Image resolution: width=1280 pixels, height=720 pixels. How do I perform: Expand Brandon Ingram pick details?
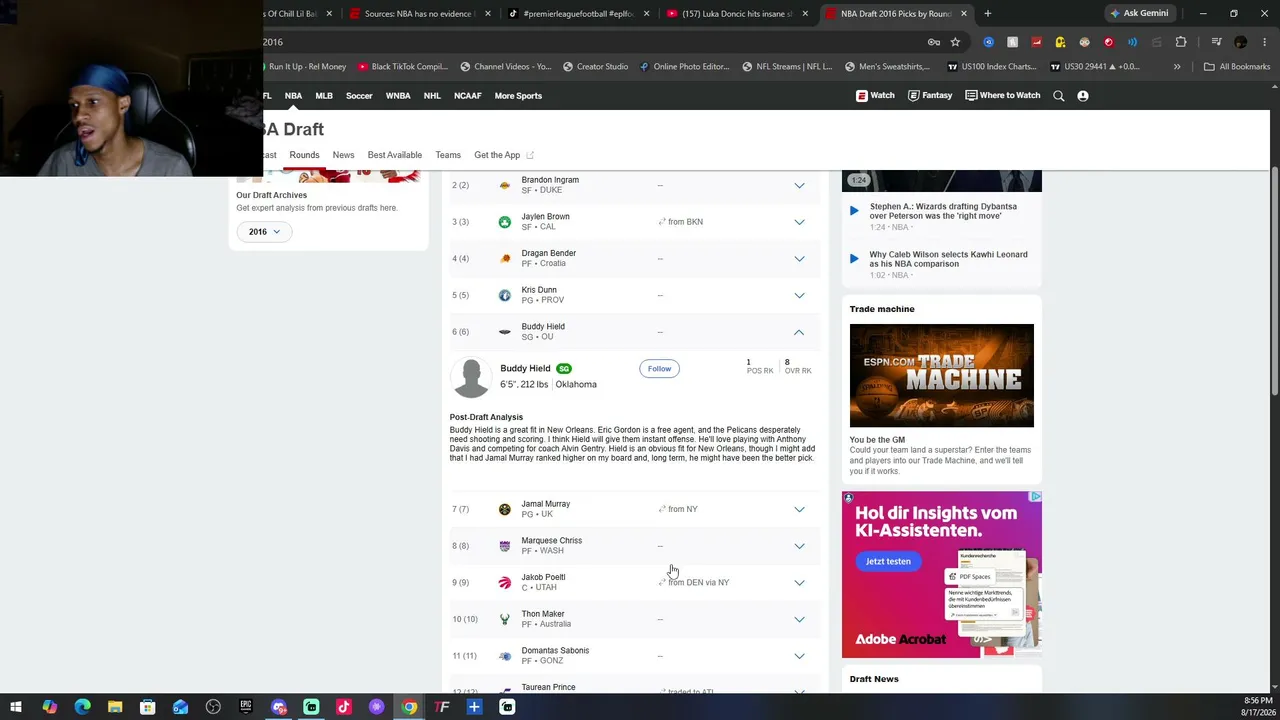tap(799, 185)
